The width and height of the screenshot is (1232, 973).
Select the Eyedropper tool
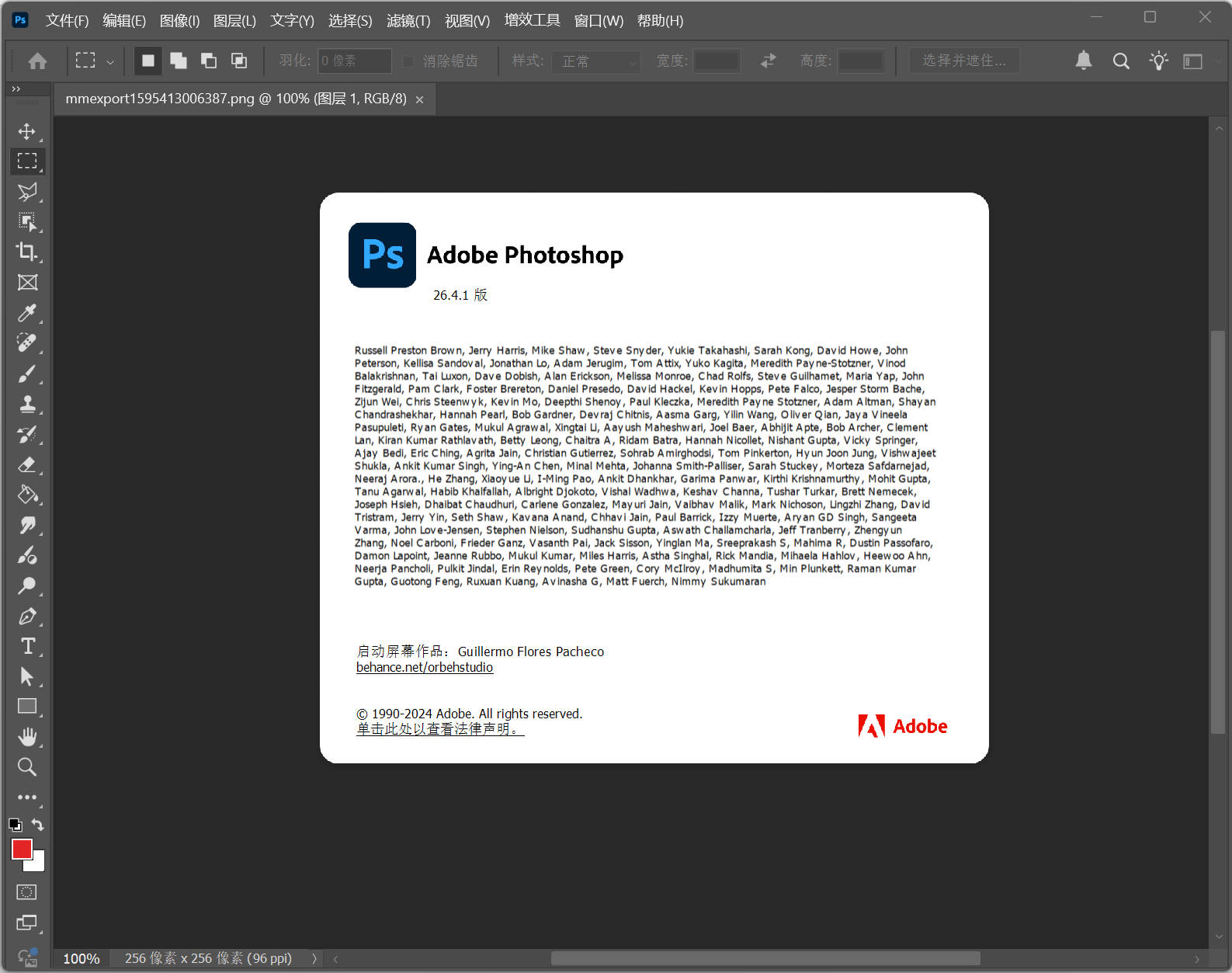tap(27, 313)
